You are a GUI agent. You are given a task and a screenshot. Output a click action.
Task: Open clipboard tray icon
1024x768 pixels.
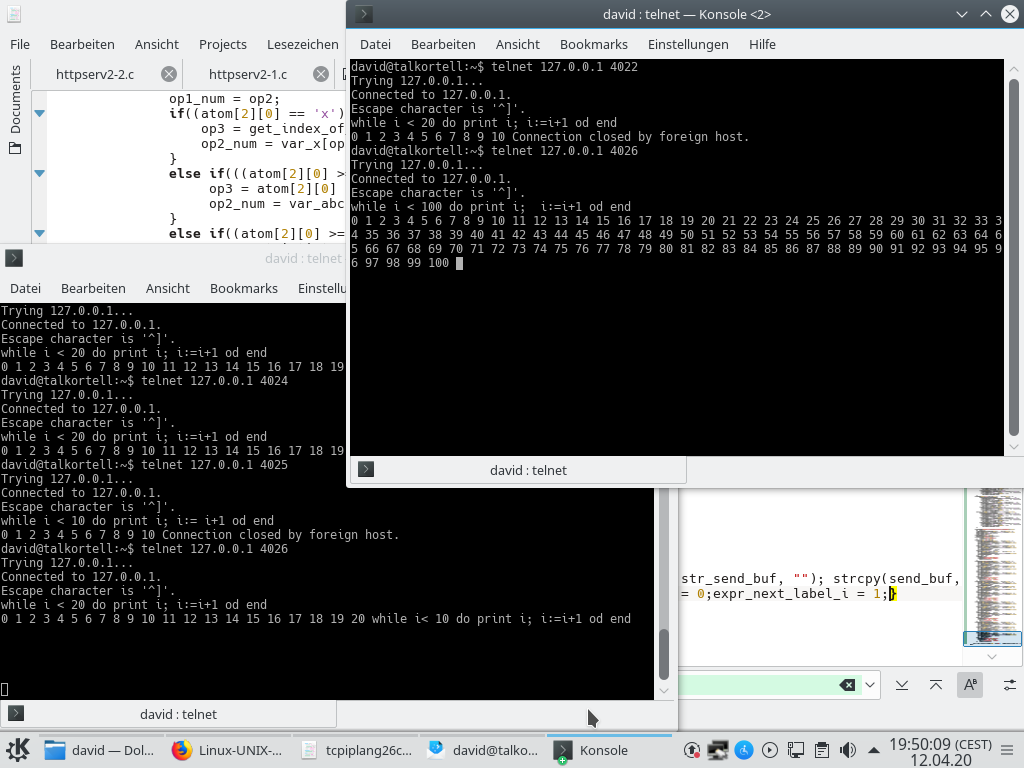(x=822, y=750)
